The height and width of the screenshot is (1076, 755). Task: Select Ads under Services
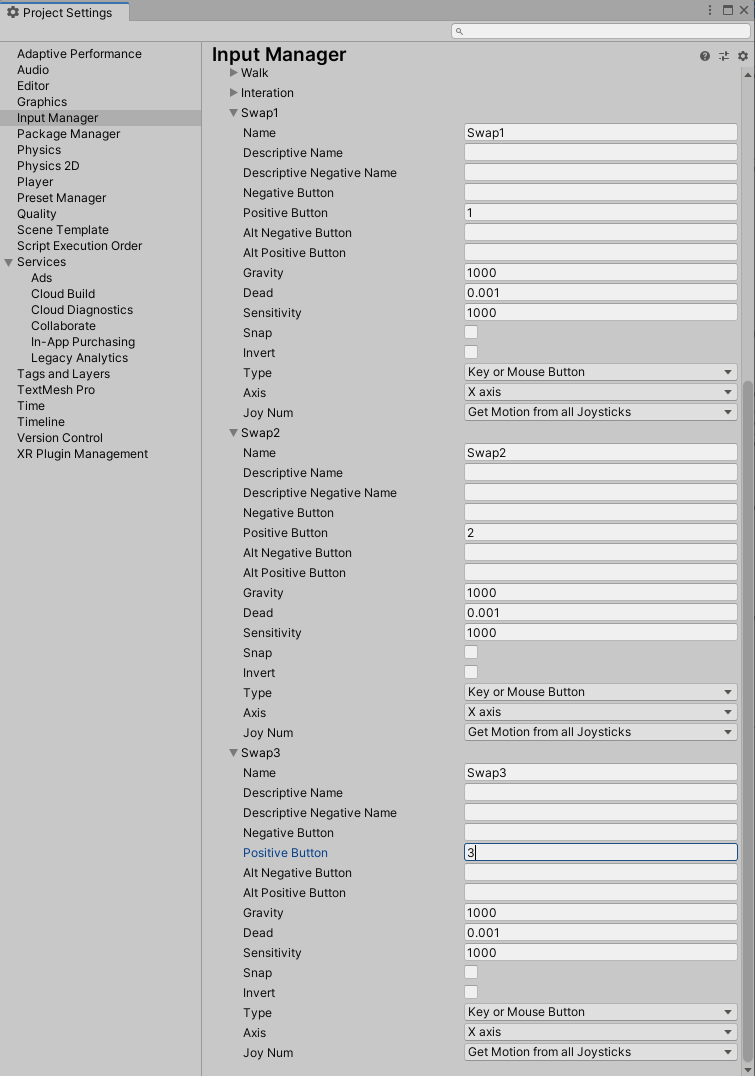pyautogui.click(x=41, y=278)
